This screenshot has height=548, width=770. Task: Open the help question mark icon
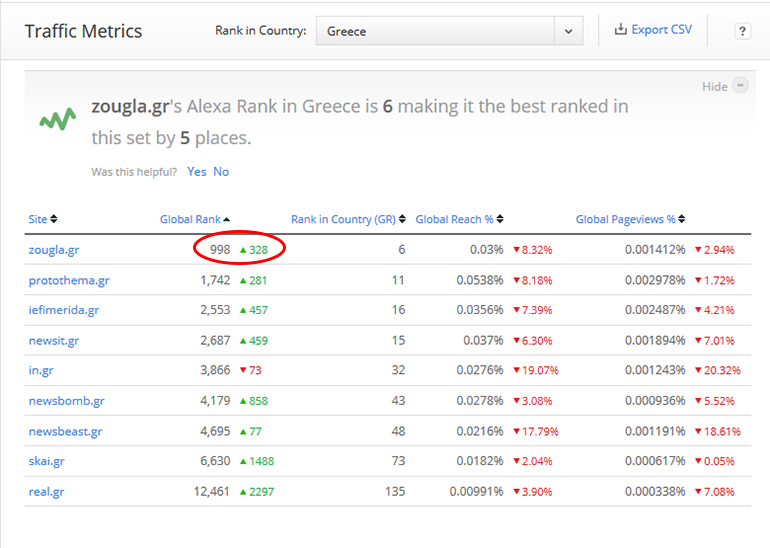742,31
